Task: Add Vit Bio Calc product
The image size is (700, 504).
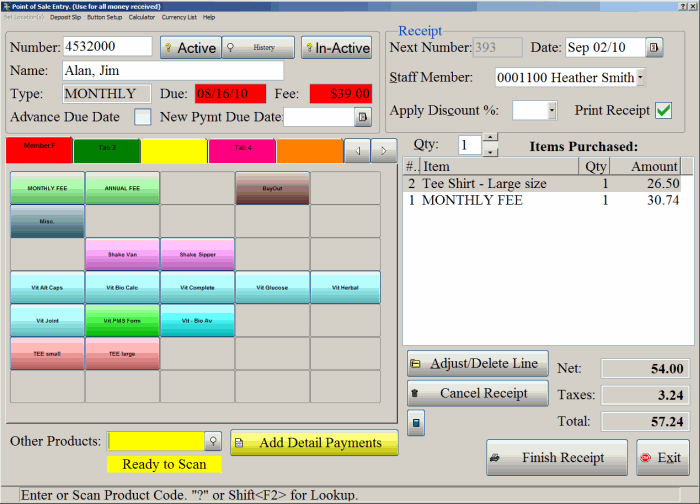Action: [122, 287]
